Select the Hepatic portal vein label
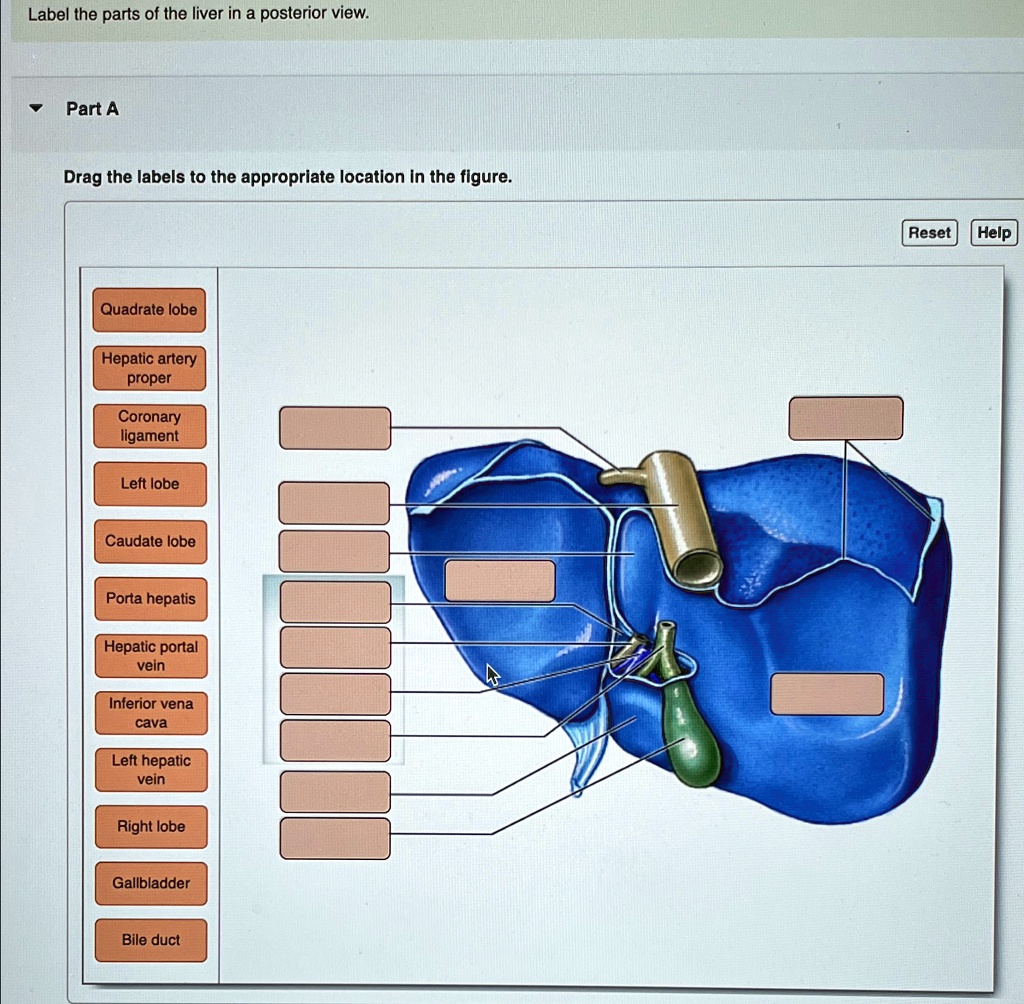The height and width of the screenshot is (1004, 1024). coord(150,655)
